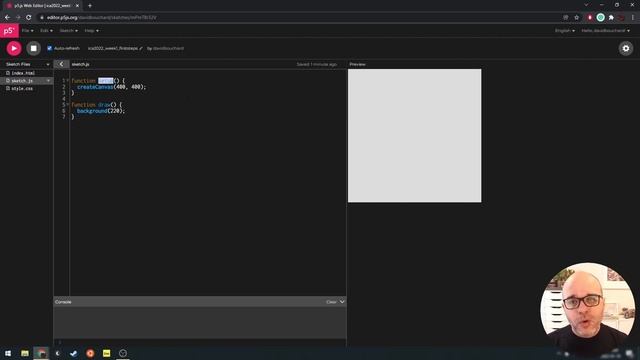This screenshot has width=640, height=360.
Task: Open the Windows Start menu
Action: 8,353
